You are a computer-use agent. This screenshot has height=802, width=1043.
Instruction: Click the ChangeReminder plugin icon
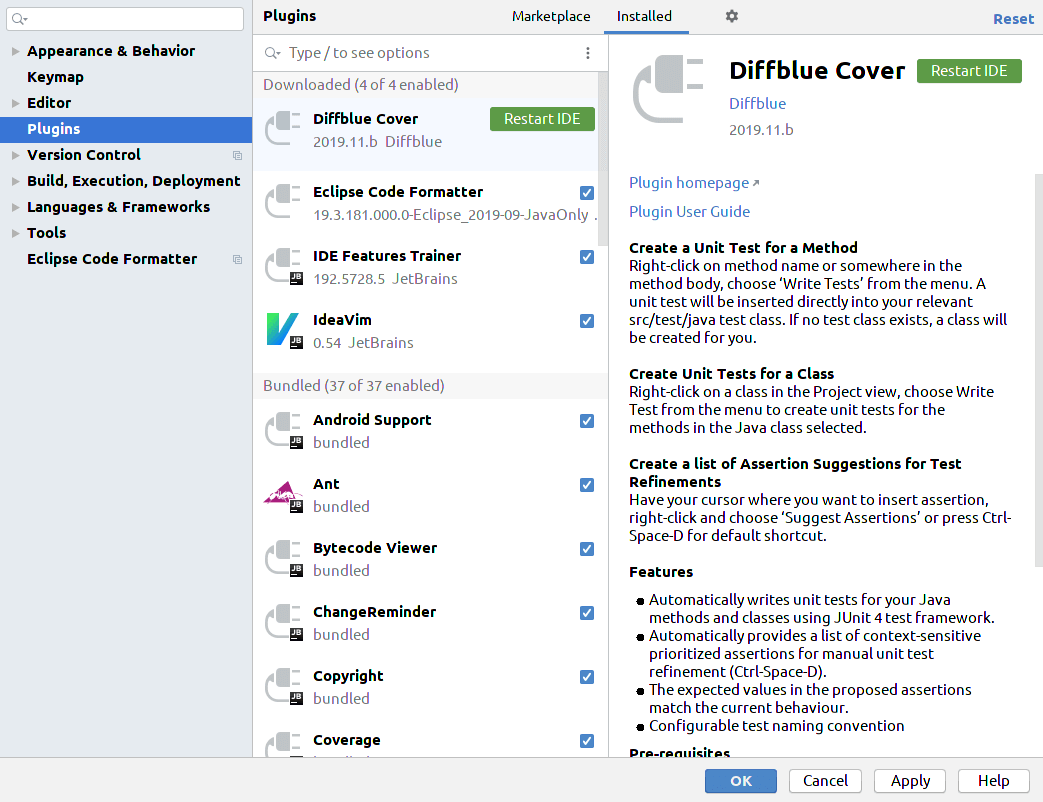tap(284, 622)
